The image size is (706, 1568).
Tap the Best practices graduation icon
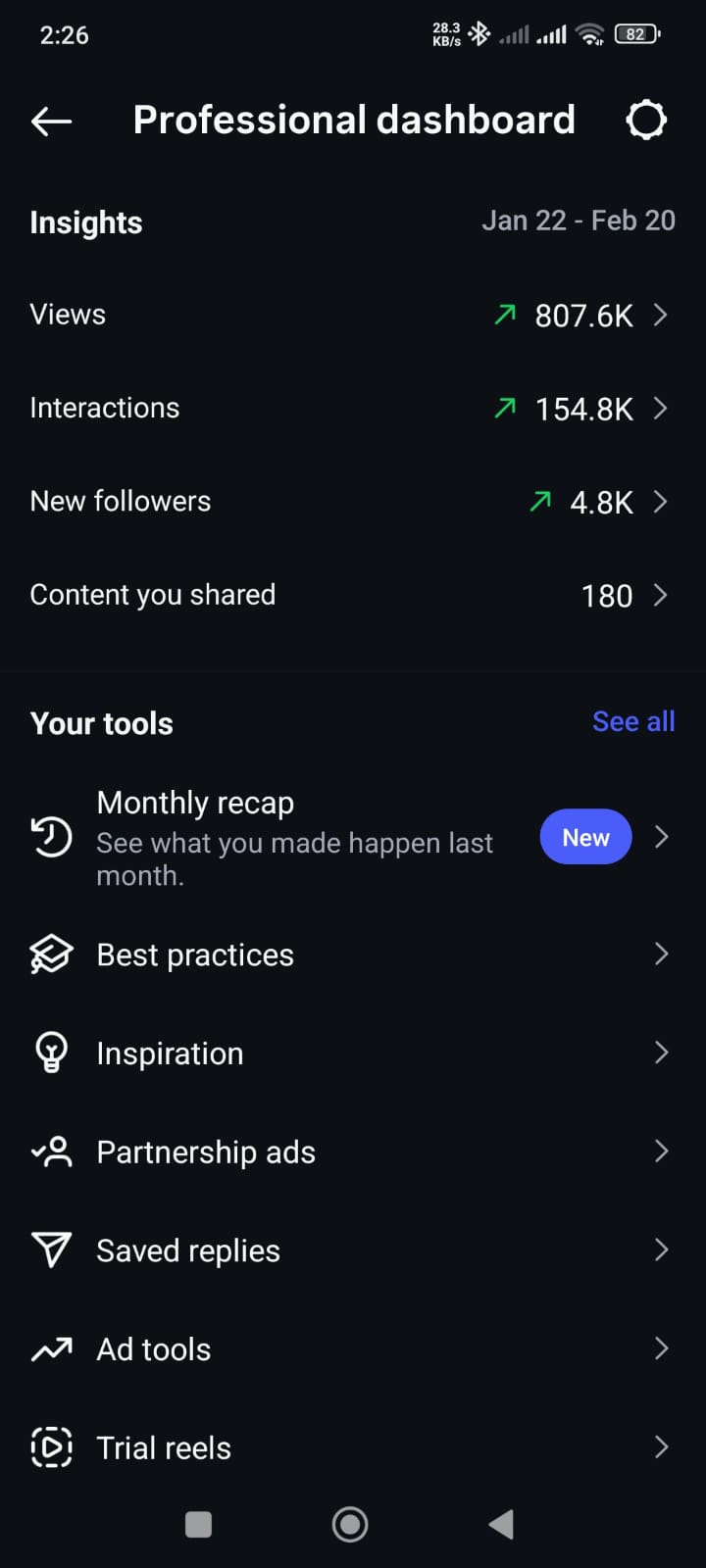pos(51,955)
